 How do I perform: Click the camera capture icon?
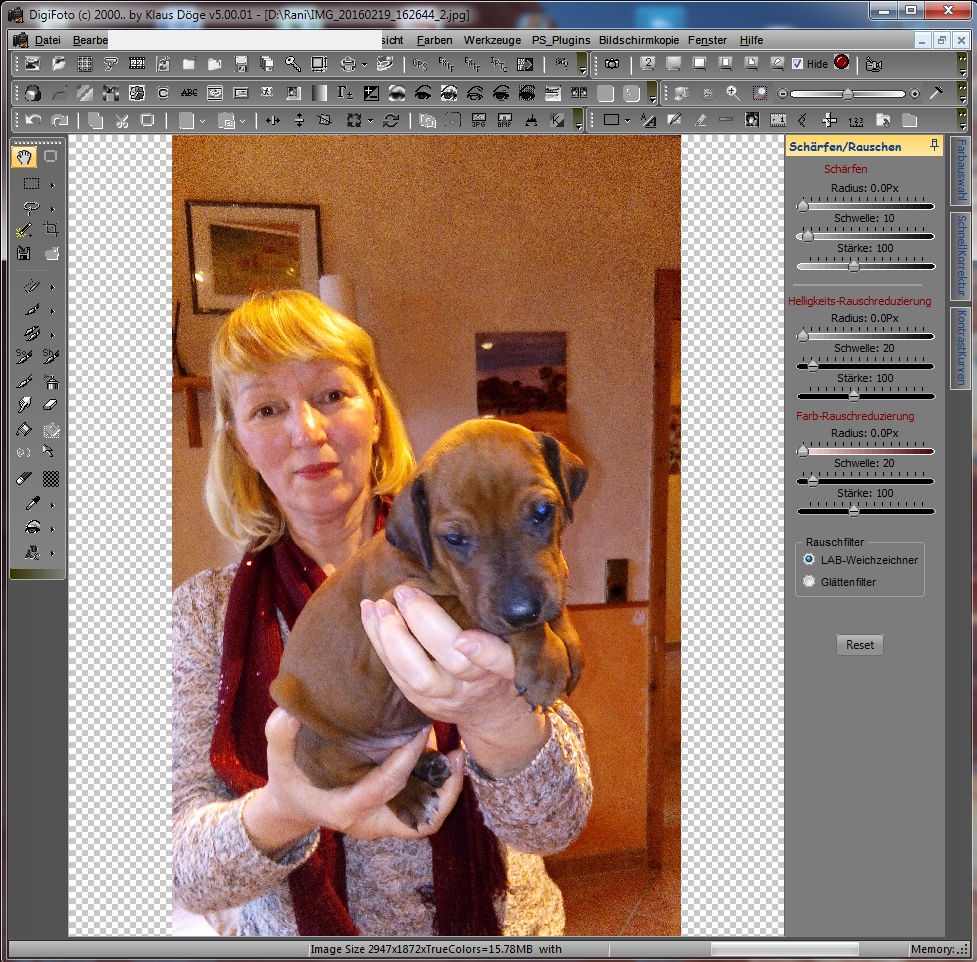tap(611, 64)
